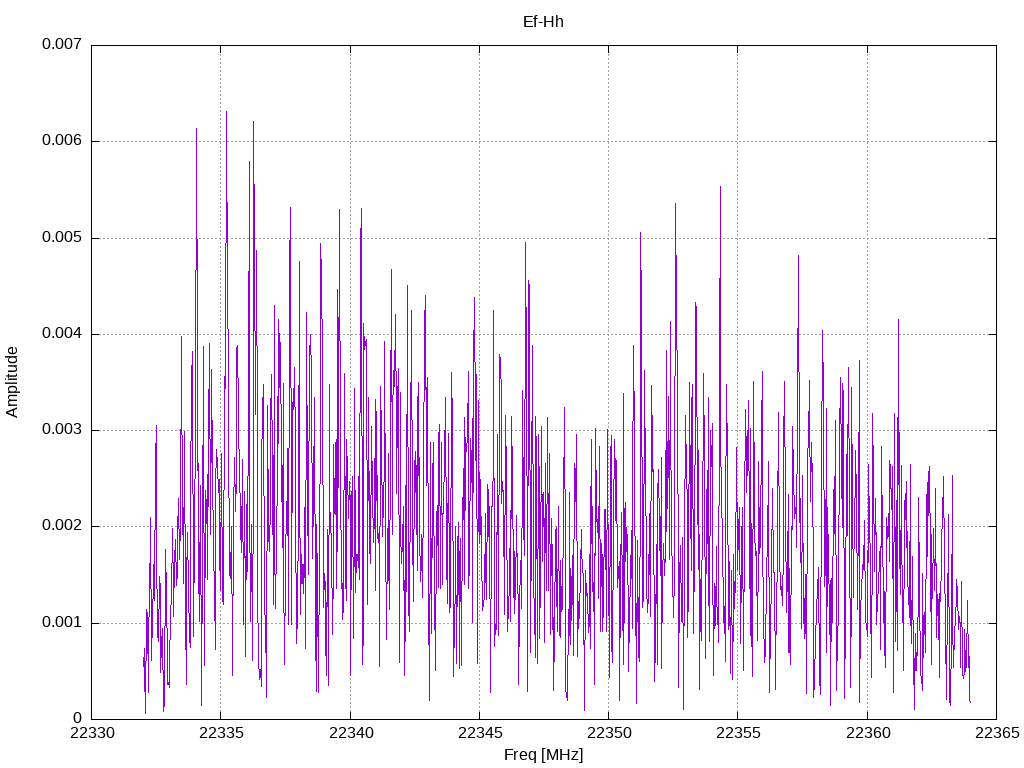Click the y-axis label Amplitude
1024x768 pixels.
[x=12, y=382]
